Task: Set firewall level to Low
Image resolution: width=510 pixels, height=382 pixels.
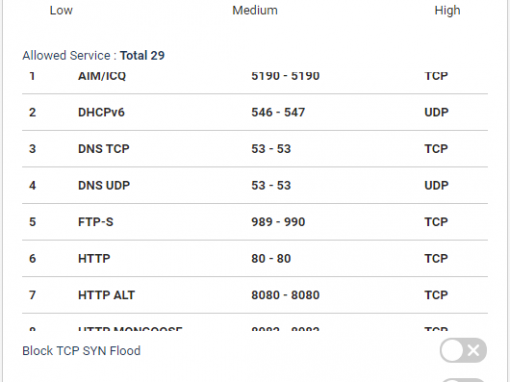Action: [x=61, y=10]
